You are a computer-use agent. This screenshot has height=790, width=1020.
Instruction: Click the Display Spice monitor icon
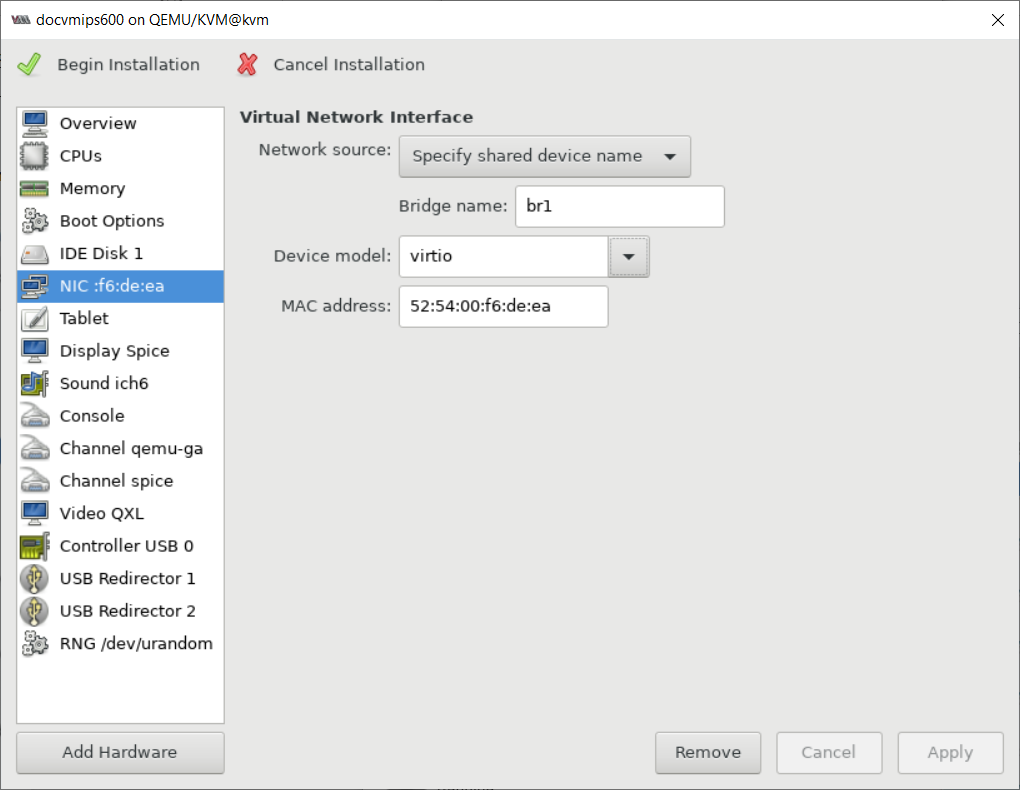(x=34, y=351)
